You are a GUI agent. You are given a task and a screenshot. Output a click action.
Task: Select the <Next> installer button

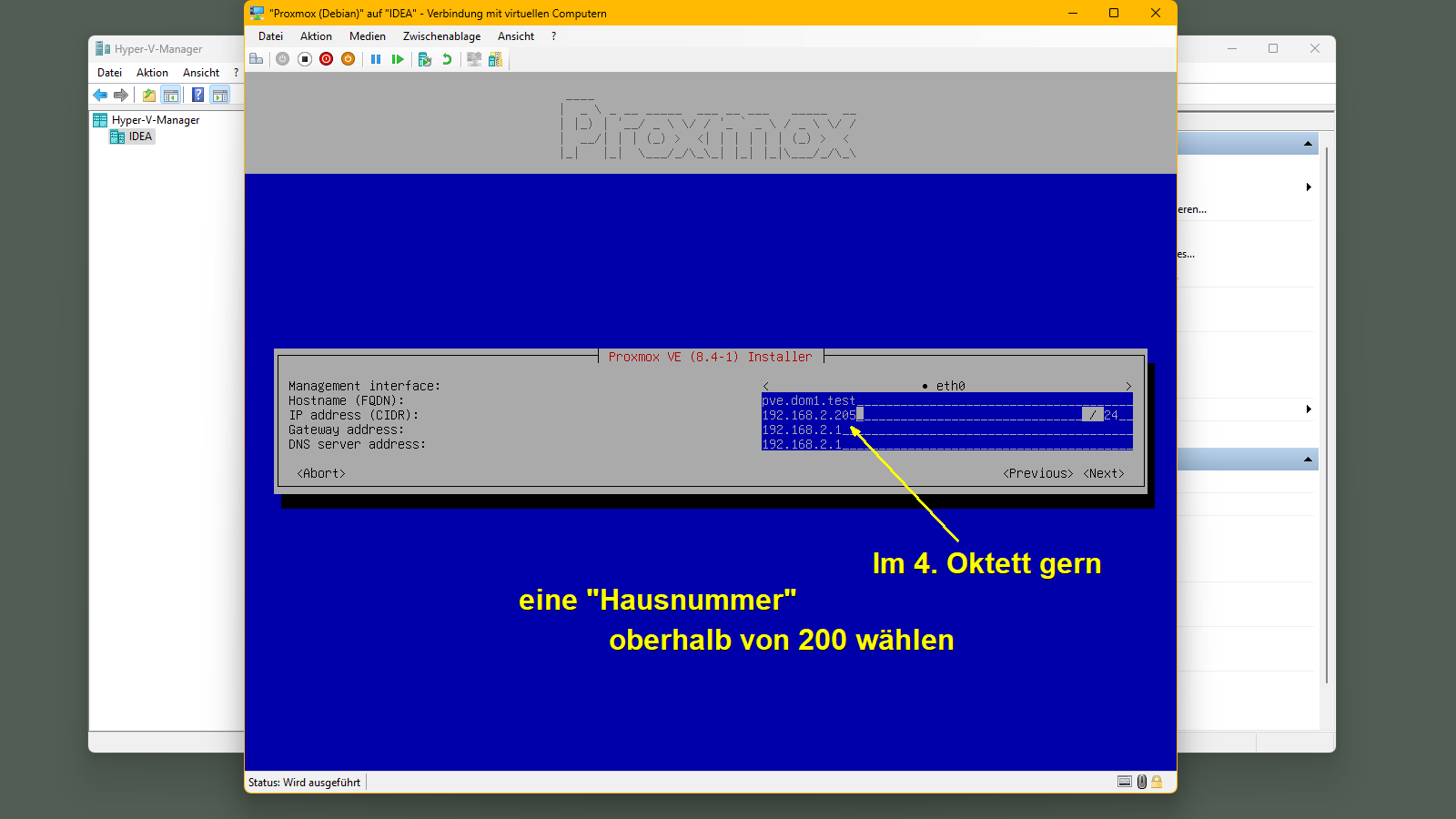point(1103,473)
